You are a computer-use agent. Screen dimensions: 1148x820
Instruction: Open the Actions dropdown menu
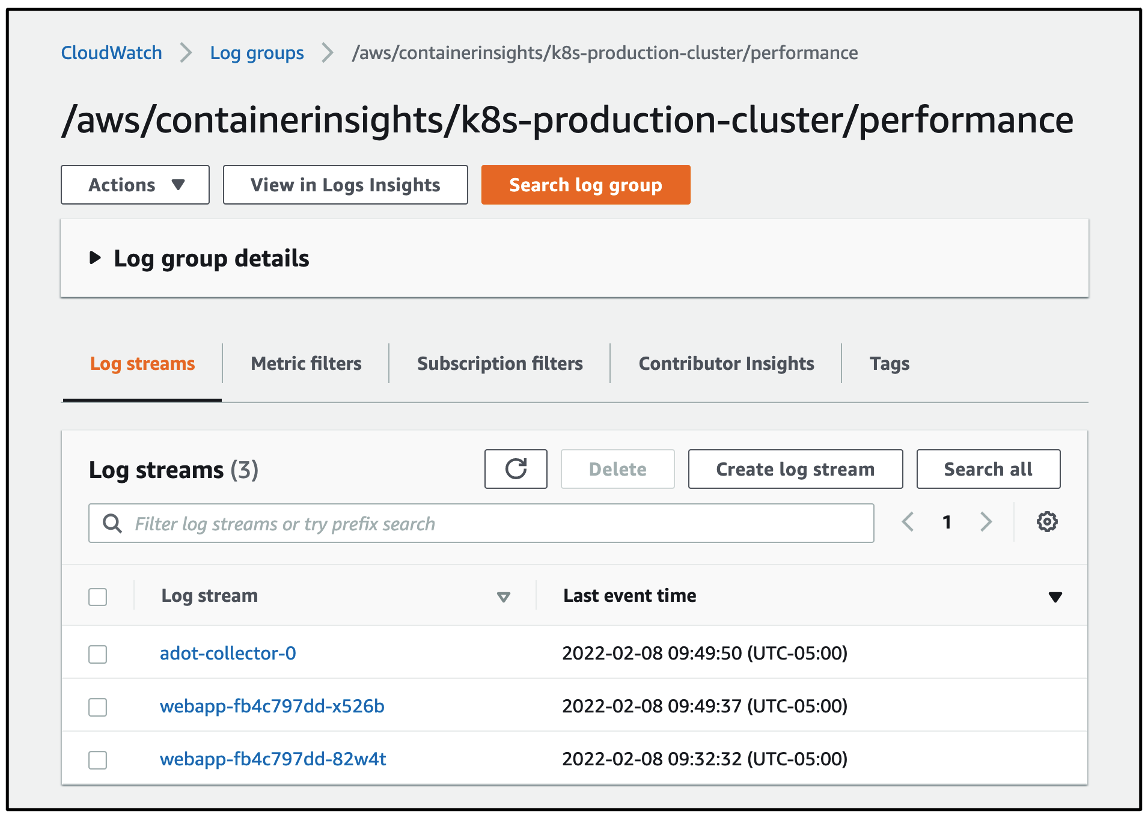134,184
